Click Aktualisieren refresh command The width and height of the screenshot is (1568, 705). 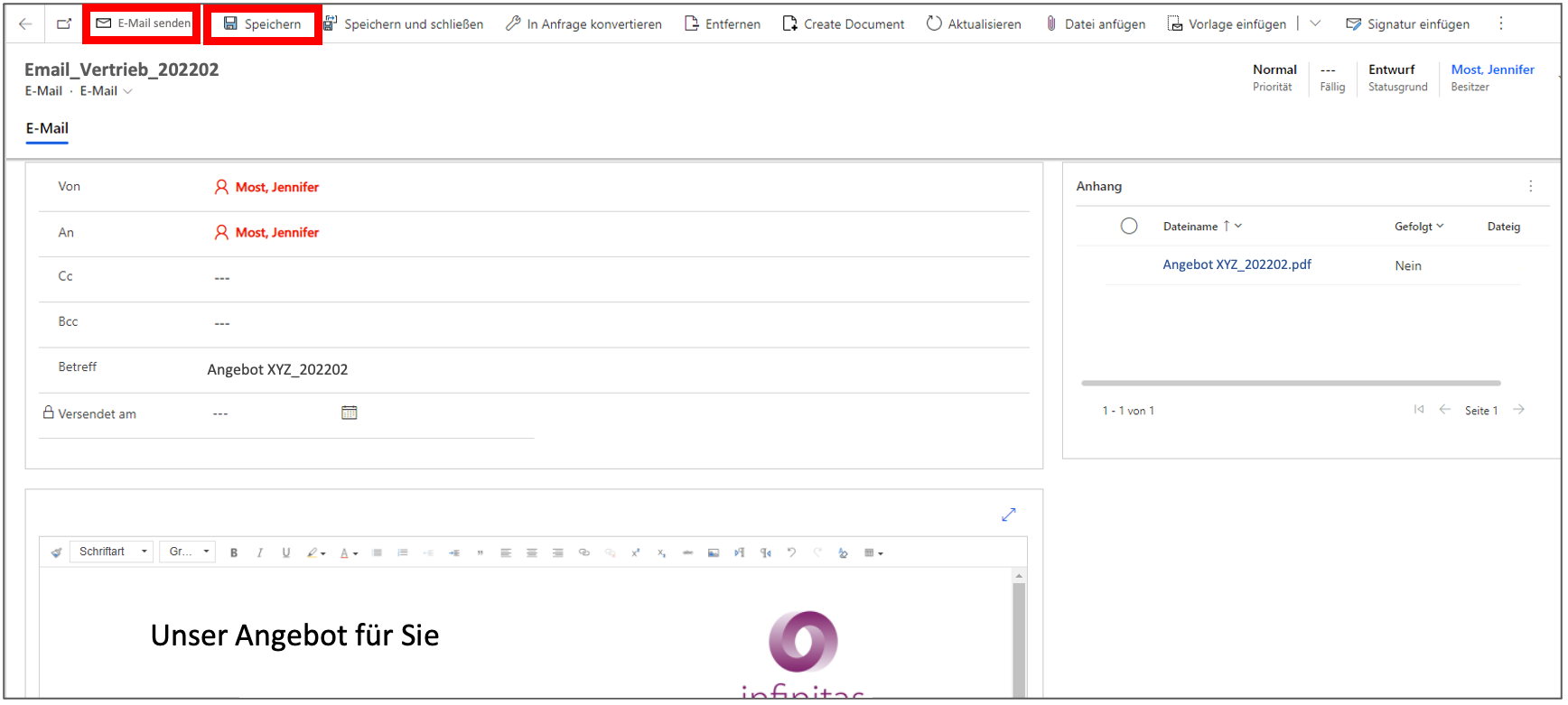click(974, 23)
